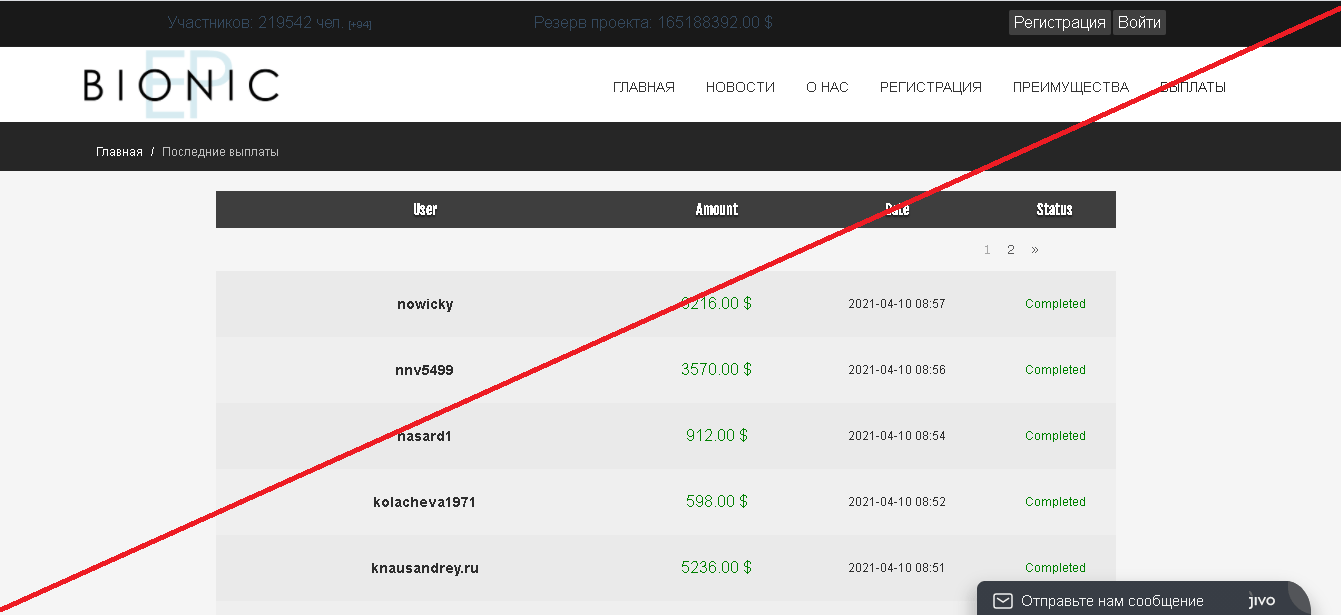Select user nnv5499

click(x=425, y=370)
